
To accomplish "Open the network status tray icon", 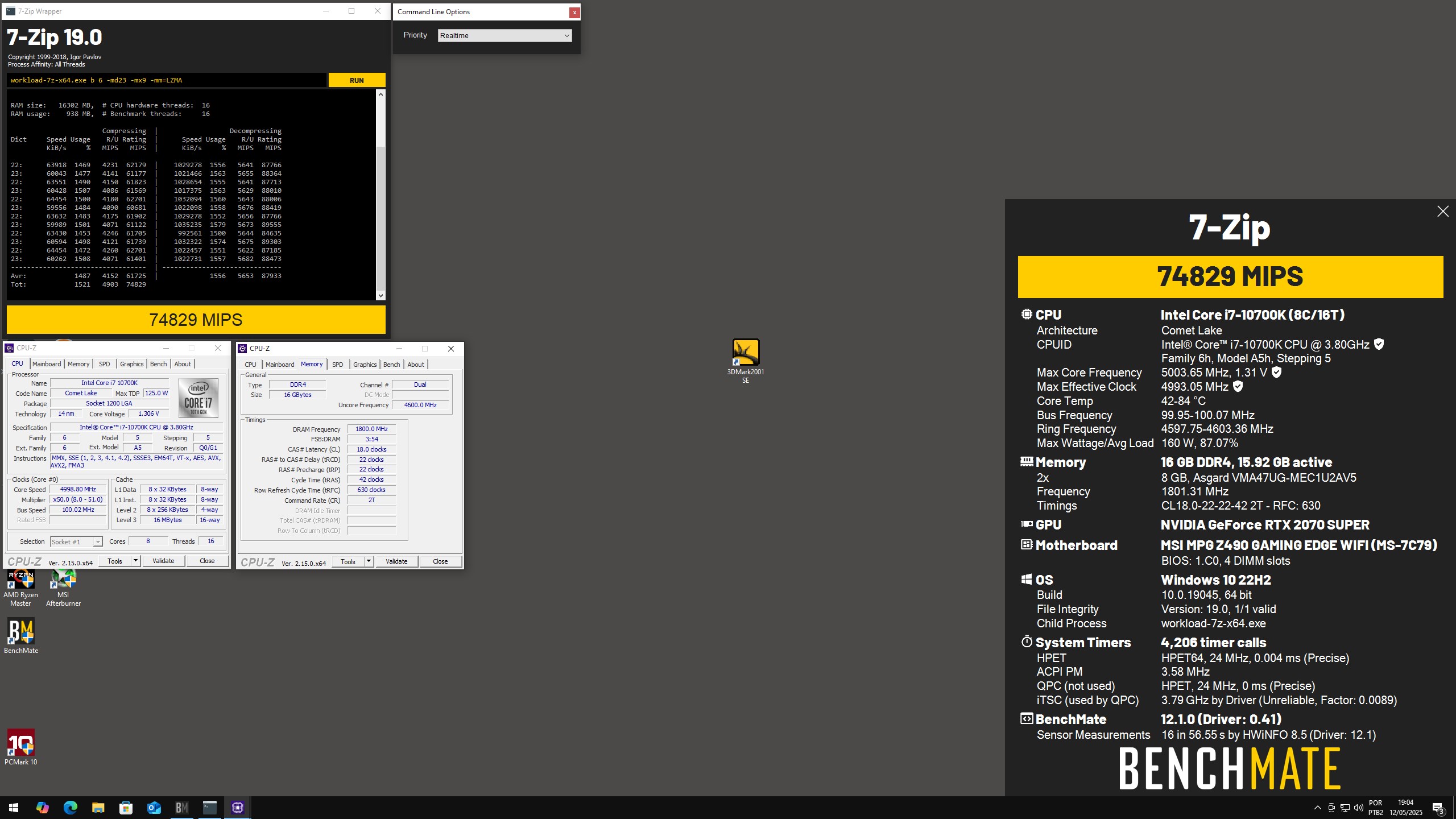I will tap(1345, 808).
